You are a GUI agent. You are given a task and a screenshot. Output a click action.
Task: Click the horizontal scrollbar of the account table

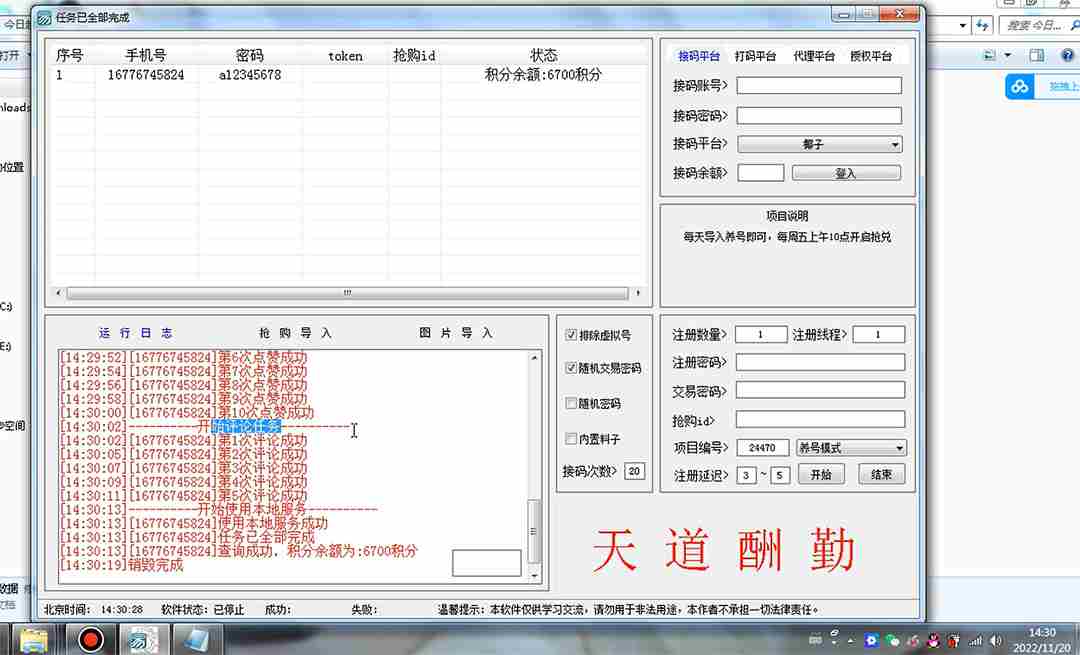[347, 293]
